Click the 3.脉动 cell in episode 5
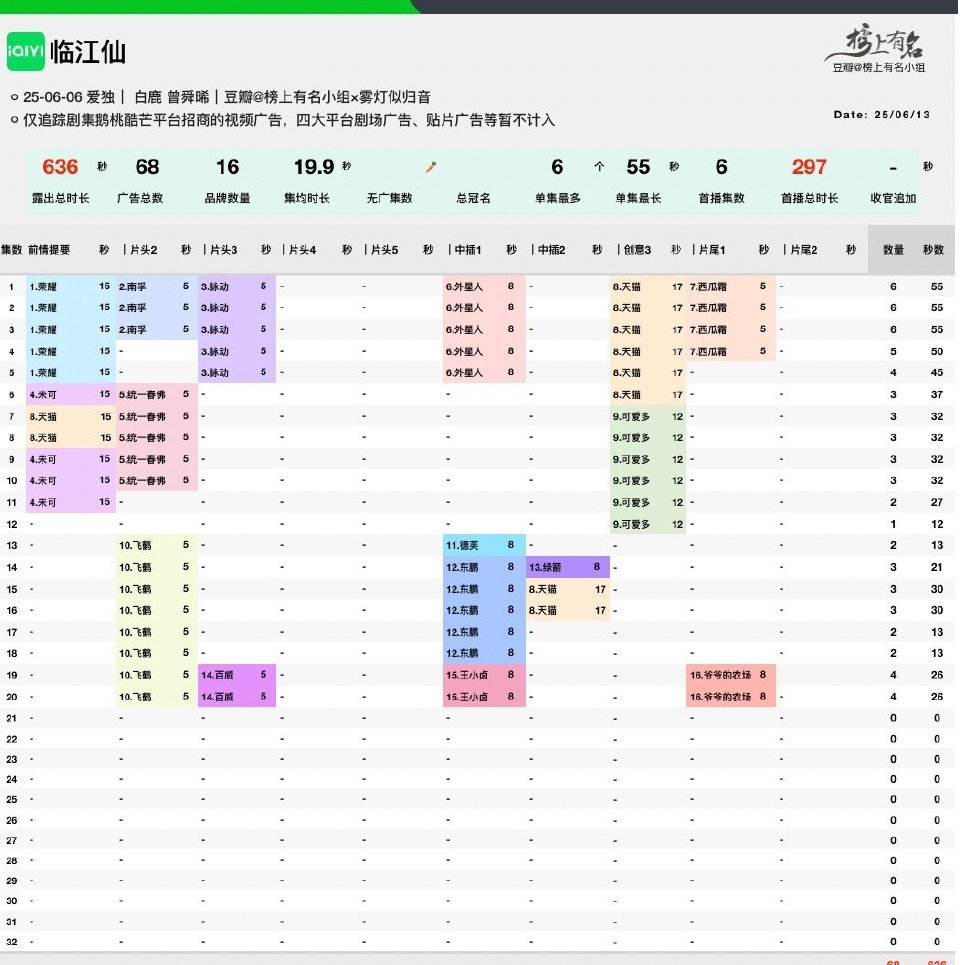The image size is (960, 965). point(236,372)
